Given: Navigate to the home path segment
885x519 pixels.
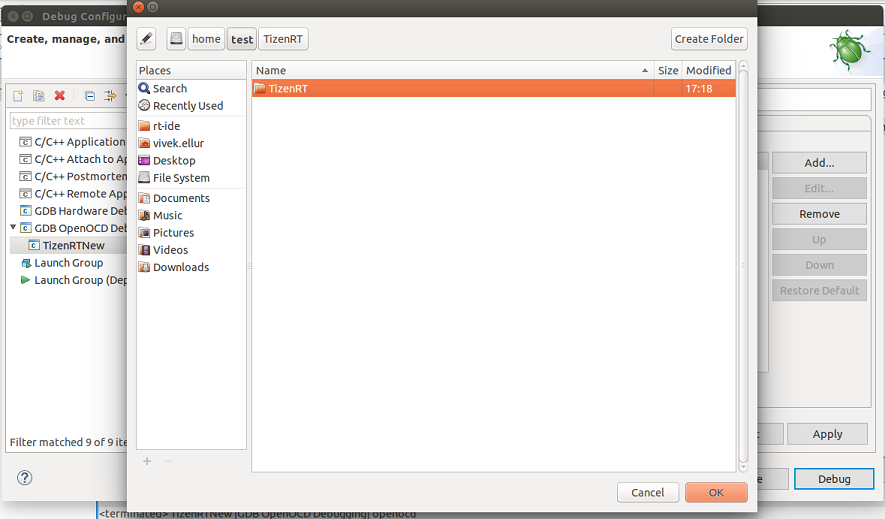Looking at the screenshot, I should (x=206, y=39).
